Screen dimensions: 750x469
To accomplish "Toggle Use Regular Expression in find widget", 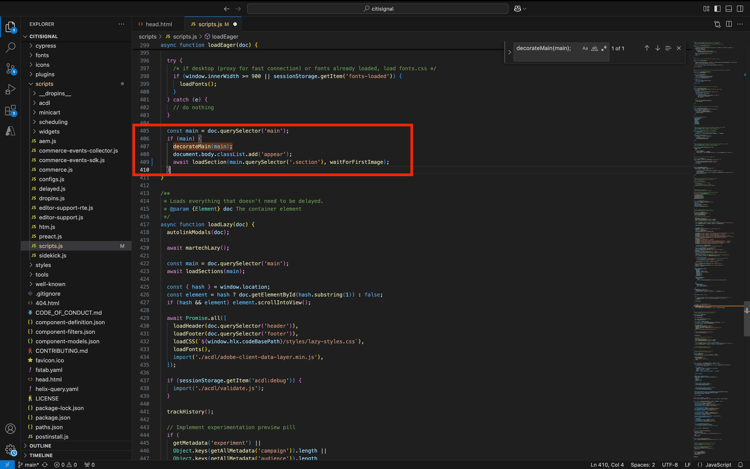I will point(604,48).
